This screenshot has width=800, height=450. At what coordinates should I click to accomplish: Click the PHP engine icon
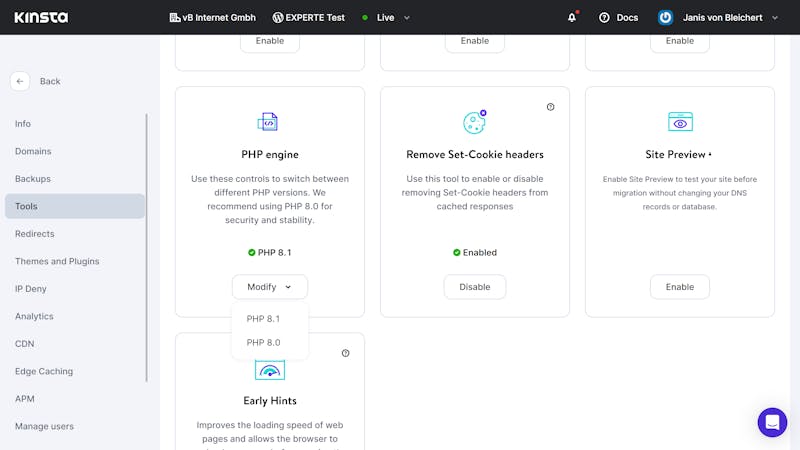(x=268, y=122)
